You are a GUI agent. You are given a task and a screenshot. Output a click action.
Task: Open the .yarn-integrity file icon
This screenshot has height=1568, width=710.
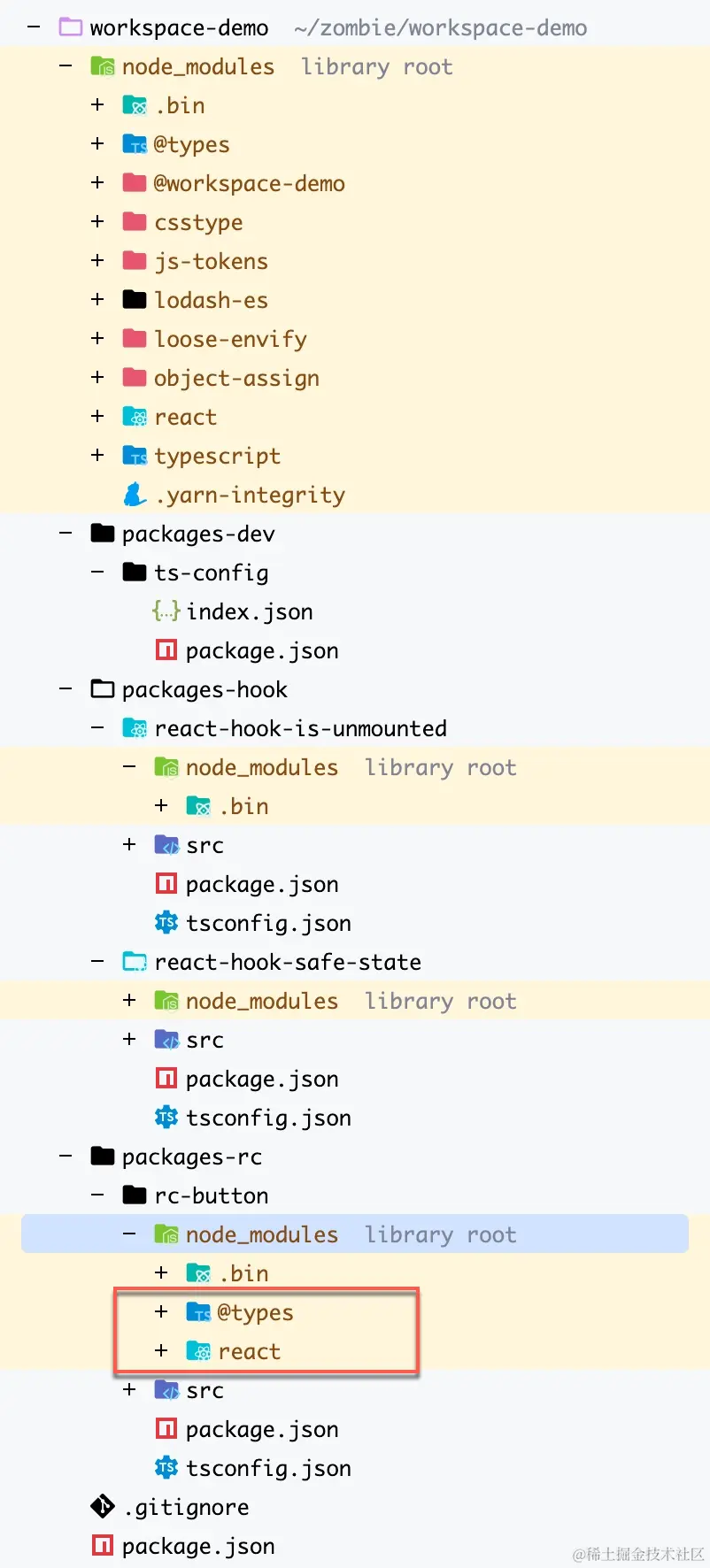click(135, 494)
